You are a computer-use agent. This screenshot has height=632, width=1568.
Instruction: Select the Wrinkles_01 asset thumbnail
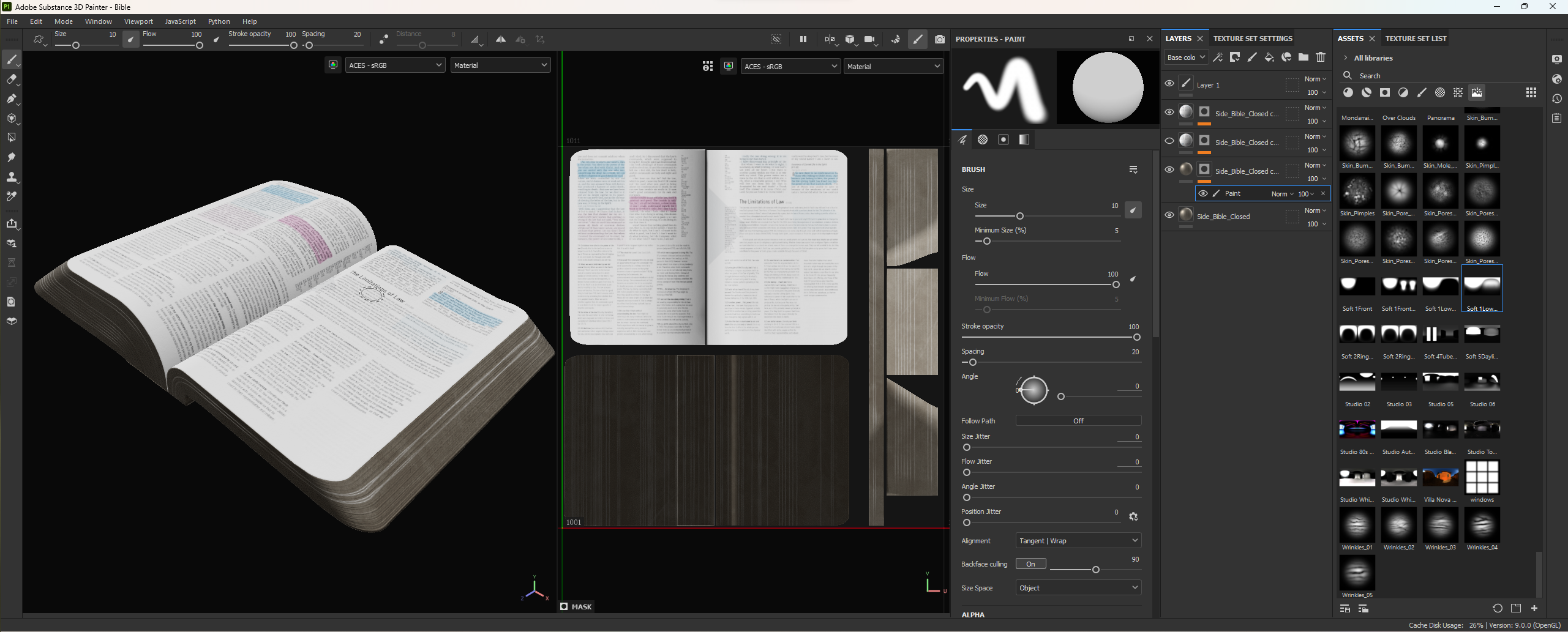[1357, 526]
